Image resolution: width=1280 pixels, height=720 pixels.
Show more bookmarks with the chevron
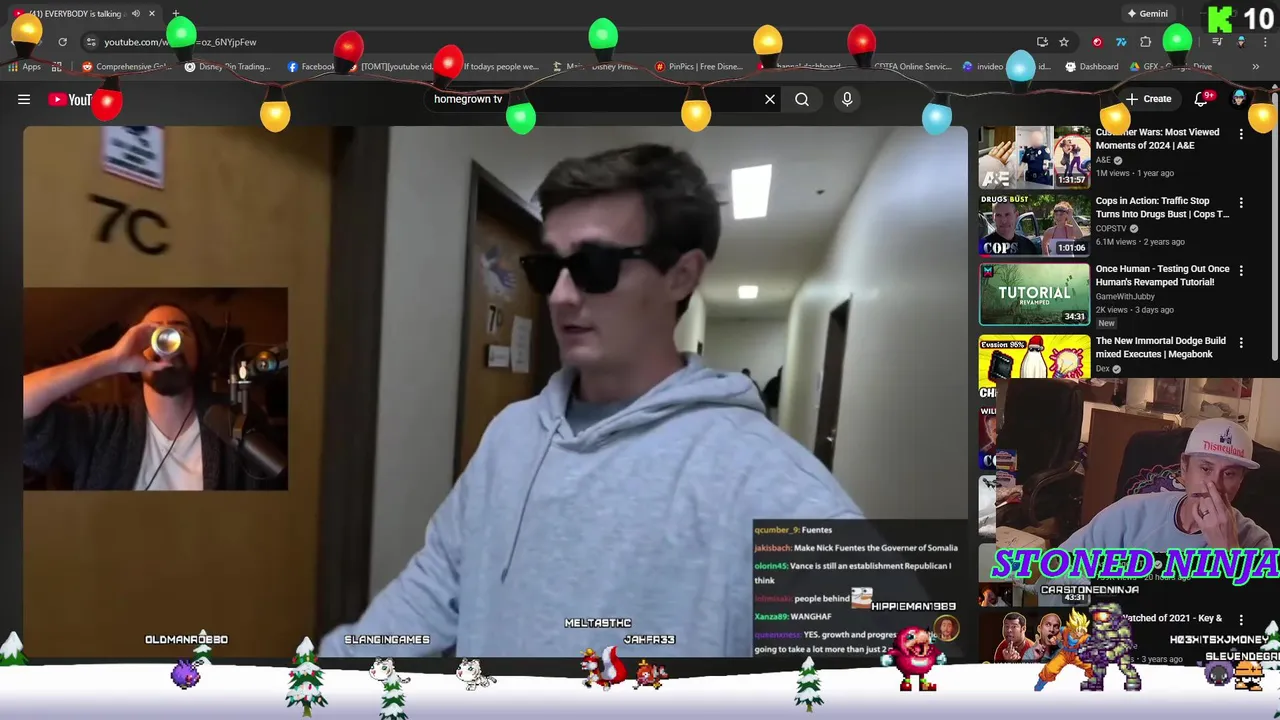(1255, 67)
